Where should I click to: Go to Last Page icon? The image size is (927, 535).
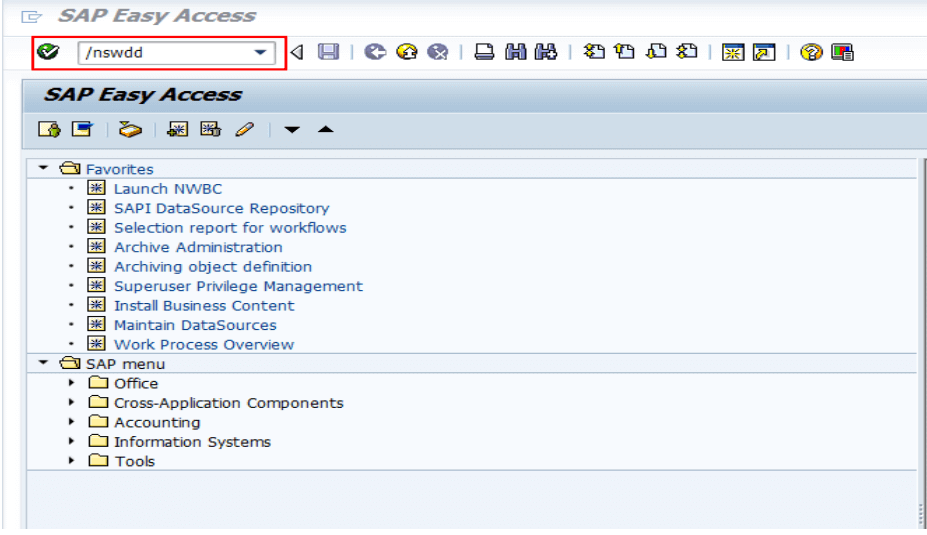[686, 52]
